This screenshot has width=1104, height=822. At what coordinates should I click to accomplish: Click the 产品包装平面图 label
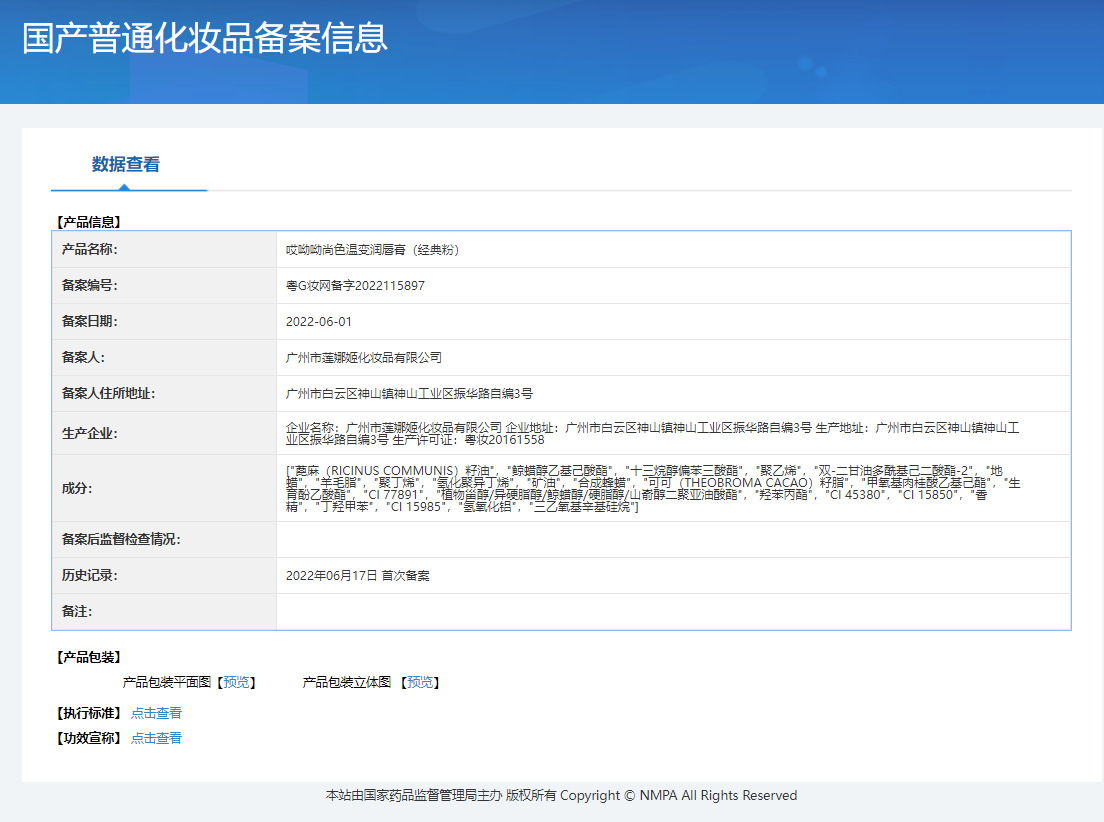point(166,682)
